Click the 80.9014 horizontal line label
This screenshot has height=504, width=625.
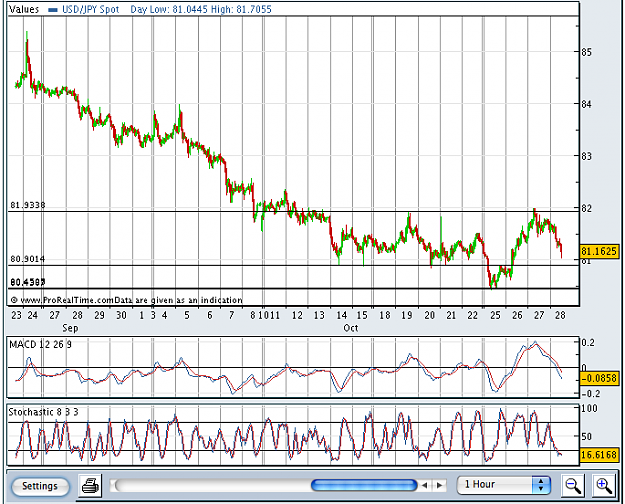click(28, 259)
